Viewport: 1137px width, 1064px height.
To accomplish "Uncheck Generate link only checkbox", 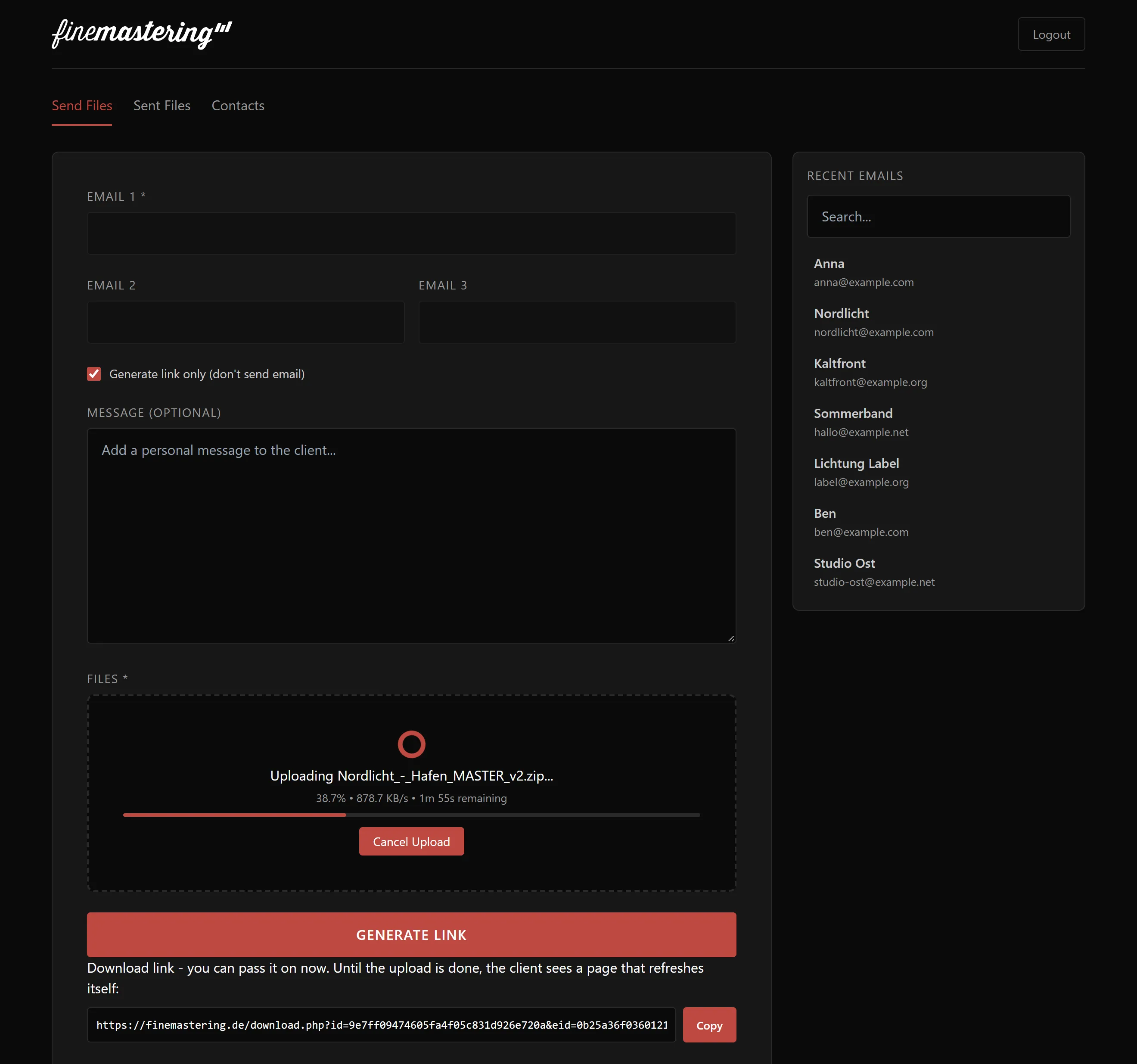I will [94, 374].
